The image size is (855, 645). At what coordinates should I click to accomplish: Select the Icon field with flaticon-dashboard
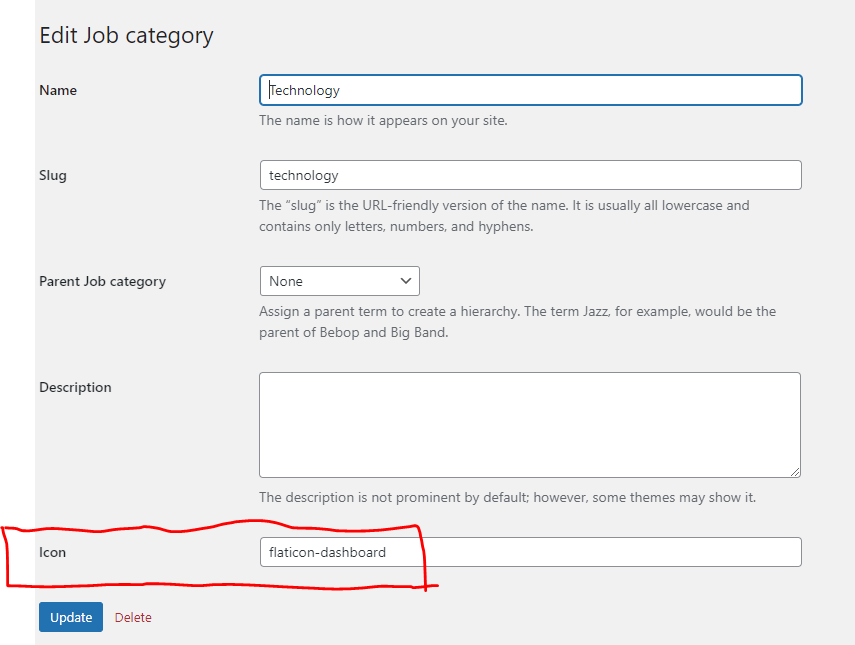pos(531,552)
